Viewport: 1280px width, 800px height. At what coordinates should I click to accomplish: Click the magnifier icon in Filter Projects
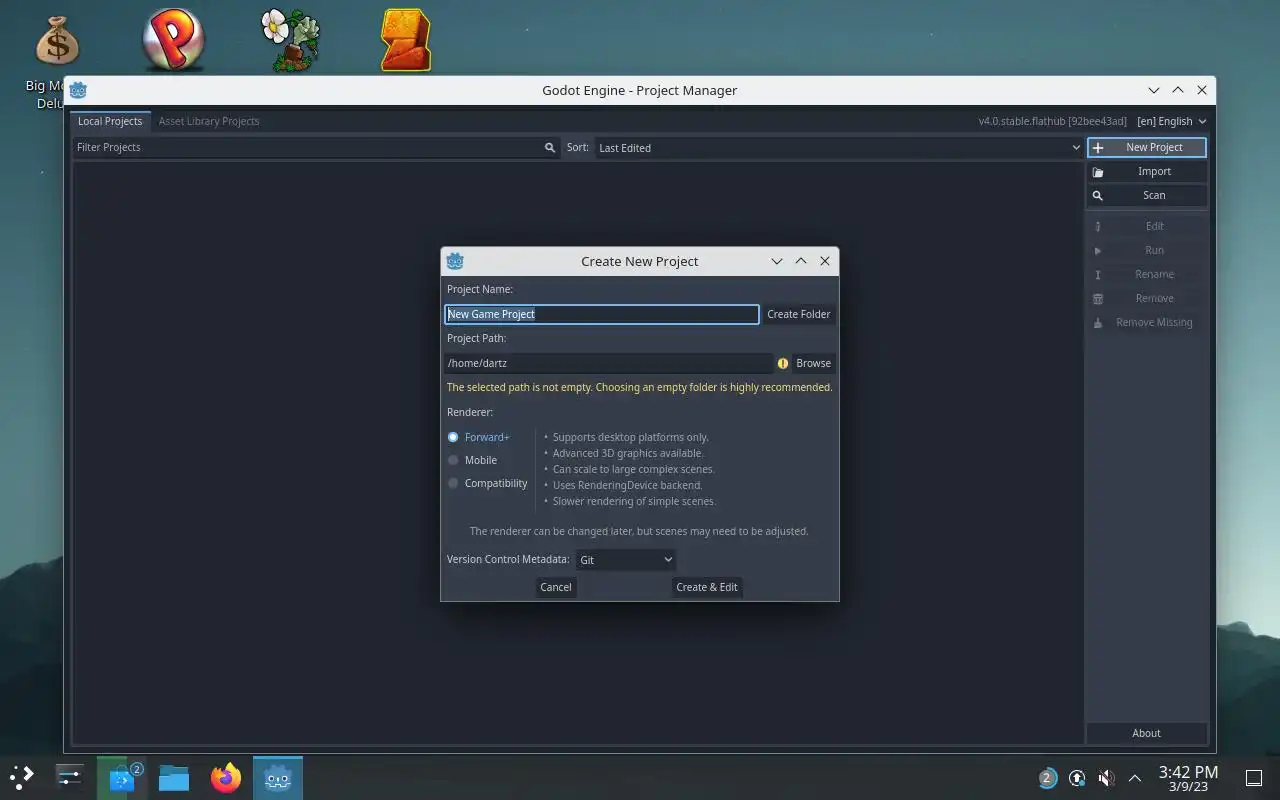[550, 147]
